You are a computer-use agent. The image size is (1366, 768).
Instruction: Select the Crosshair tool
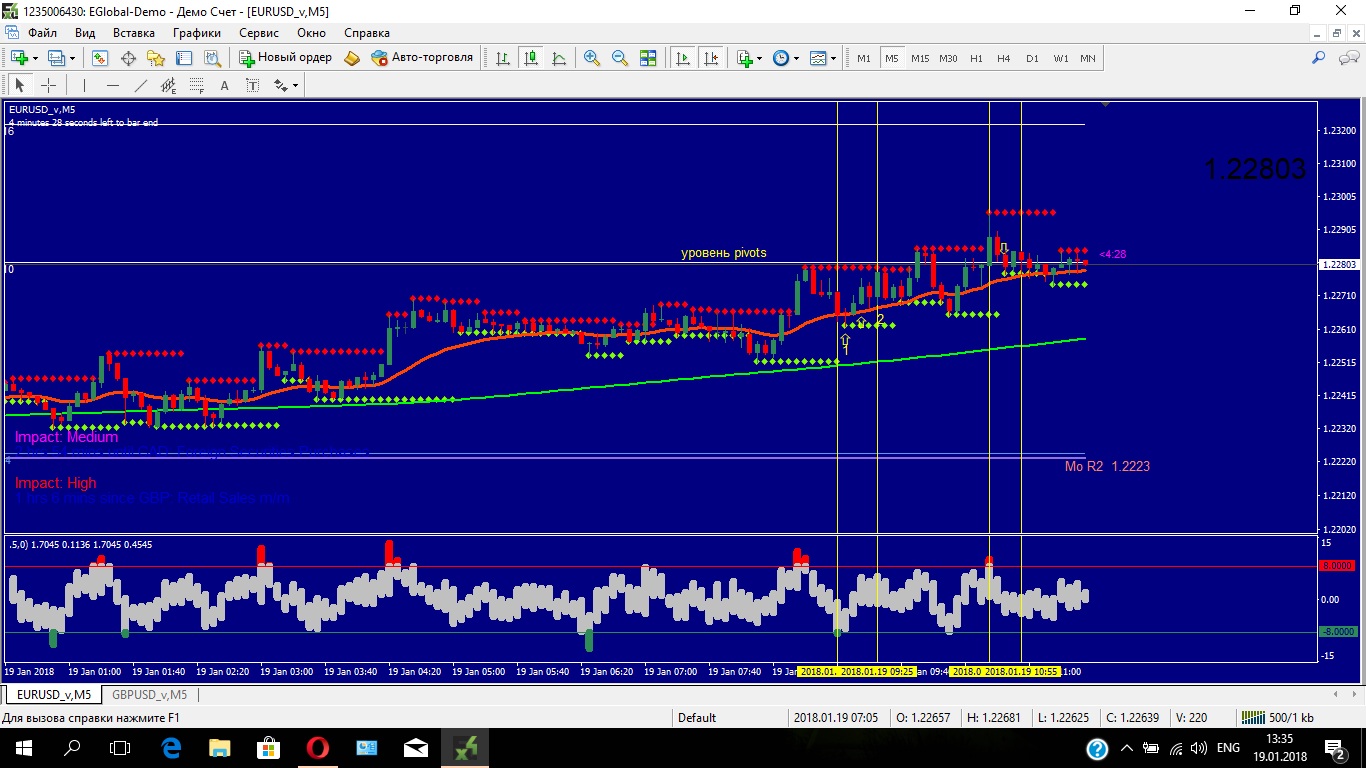tap(48, 85)
